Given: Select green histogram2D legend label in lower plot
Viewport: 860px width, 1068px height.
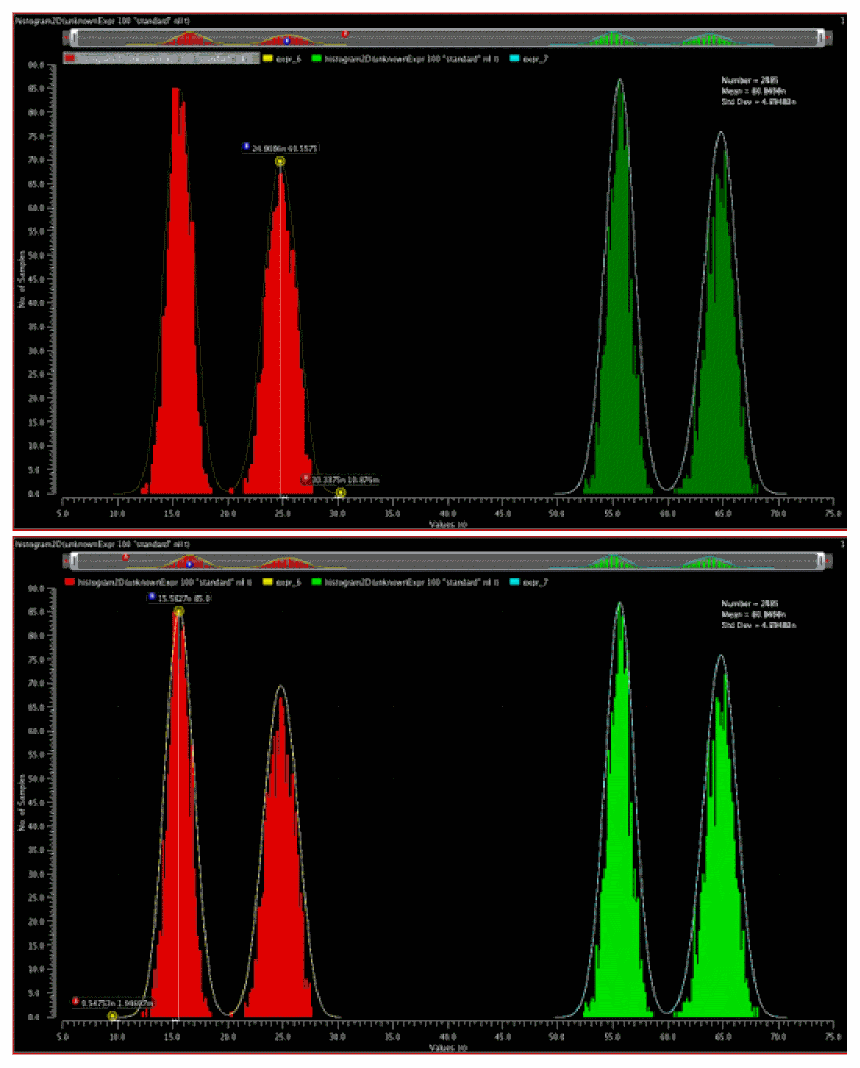Looking at the screenshot, I should [x=411, y=582].
